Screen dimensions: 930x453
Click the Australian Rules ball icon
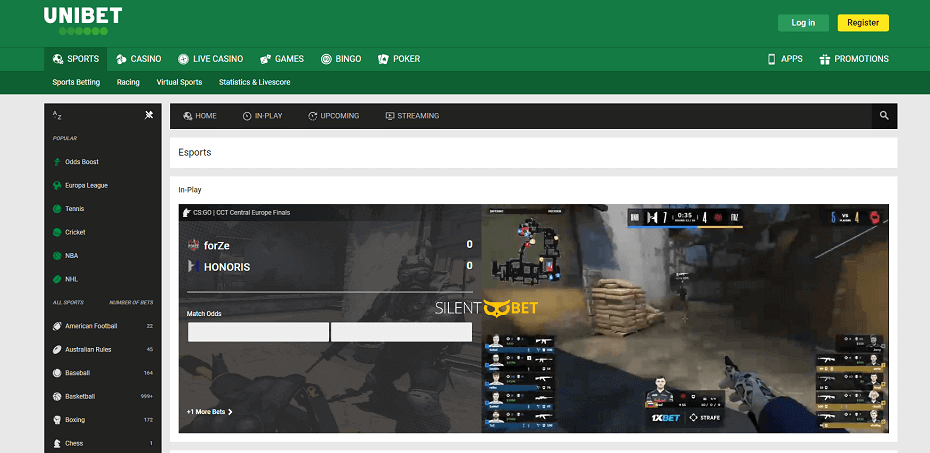tap(57, 349)
